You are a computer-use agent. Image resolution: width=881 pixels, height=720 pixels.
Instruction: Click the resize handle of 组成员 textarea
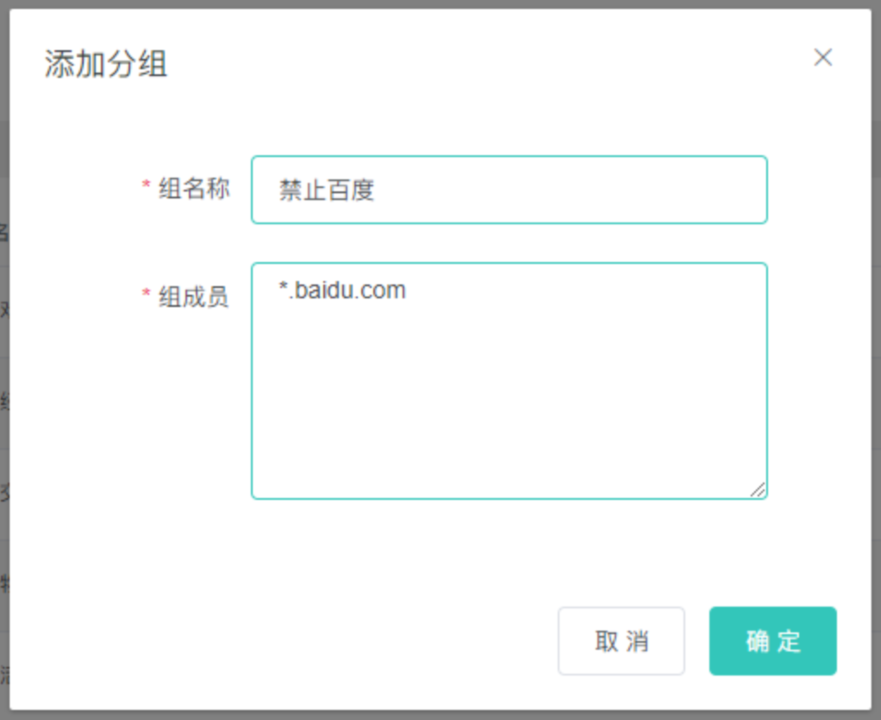(x=759, y=490)
